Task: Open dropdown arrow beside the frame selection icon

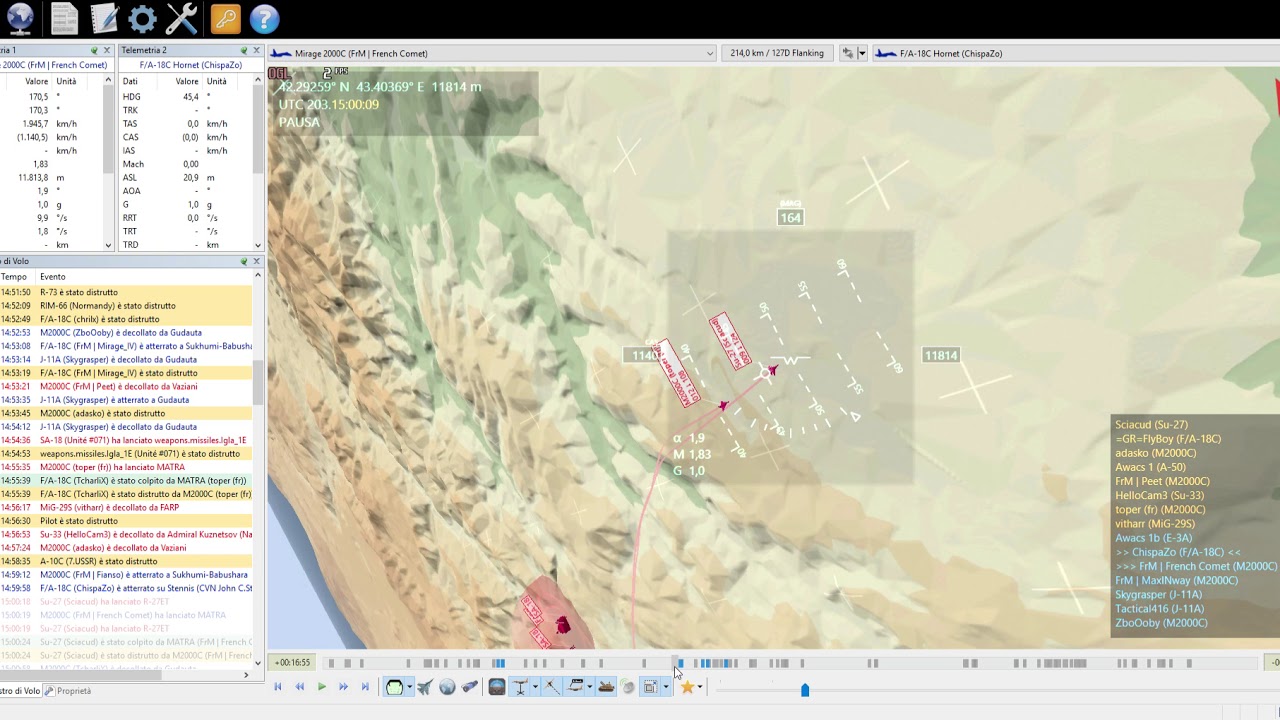Action: [x=666, y=687]
